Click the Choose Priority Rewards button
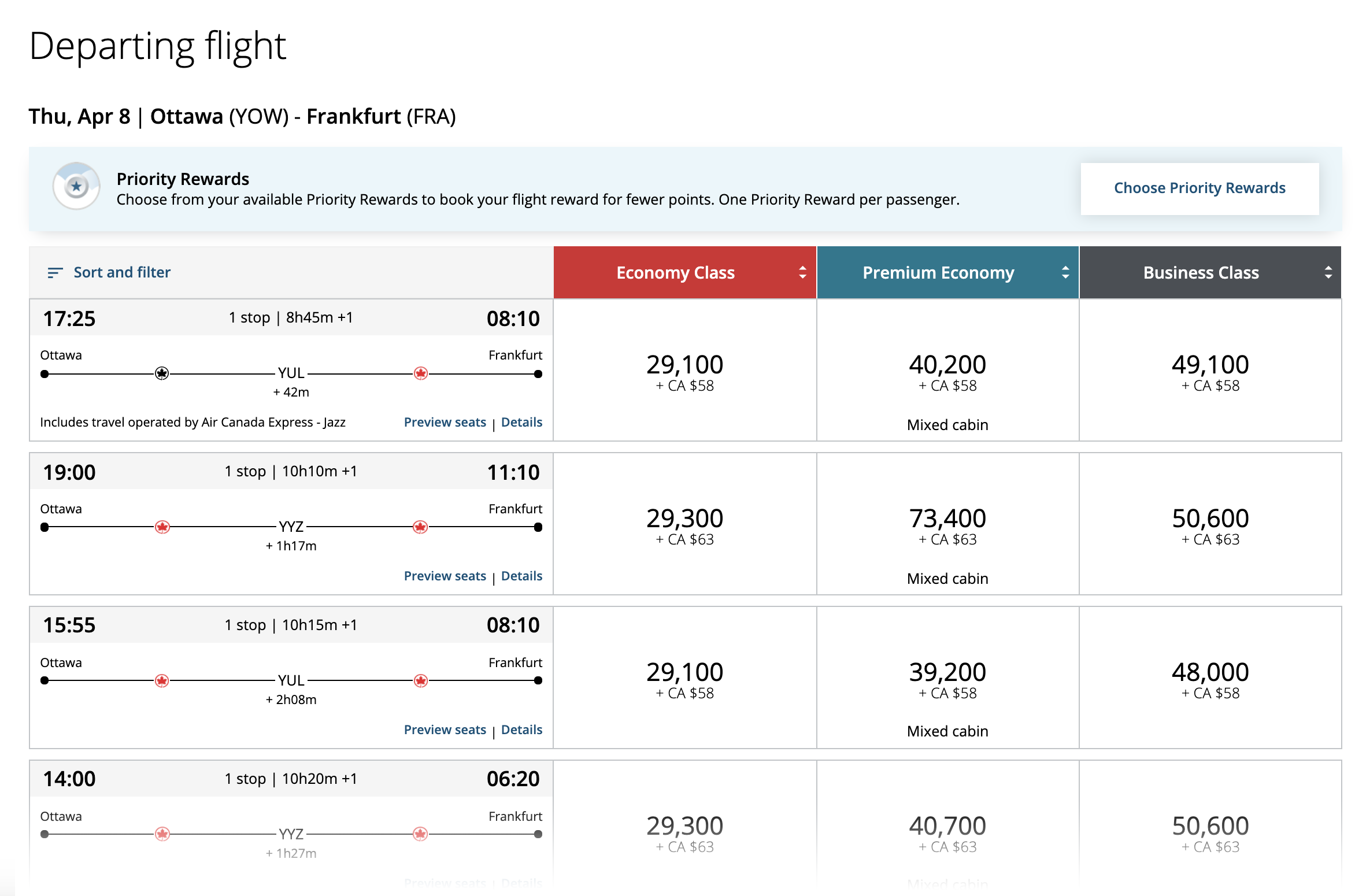This screenshot has width=1355, height=896. click(1199, 188)
